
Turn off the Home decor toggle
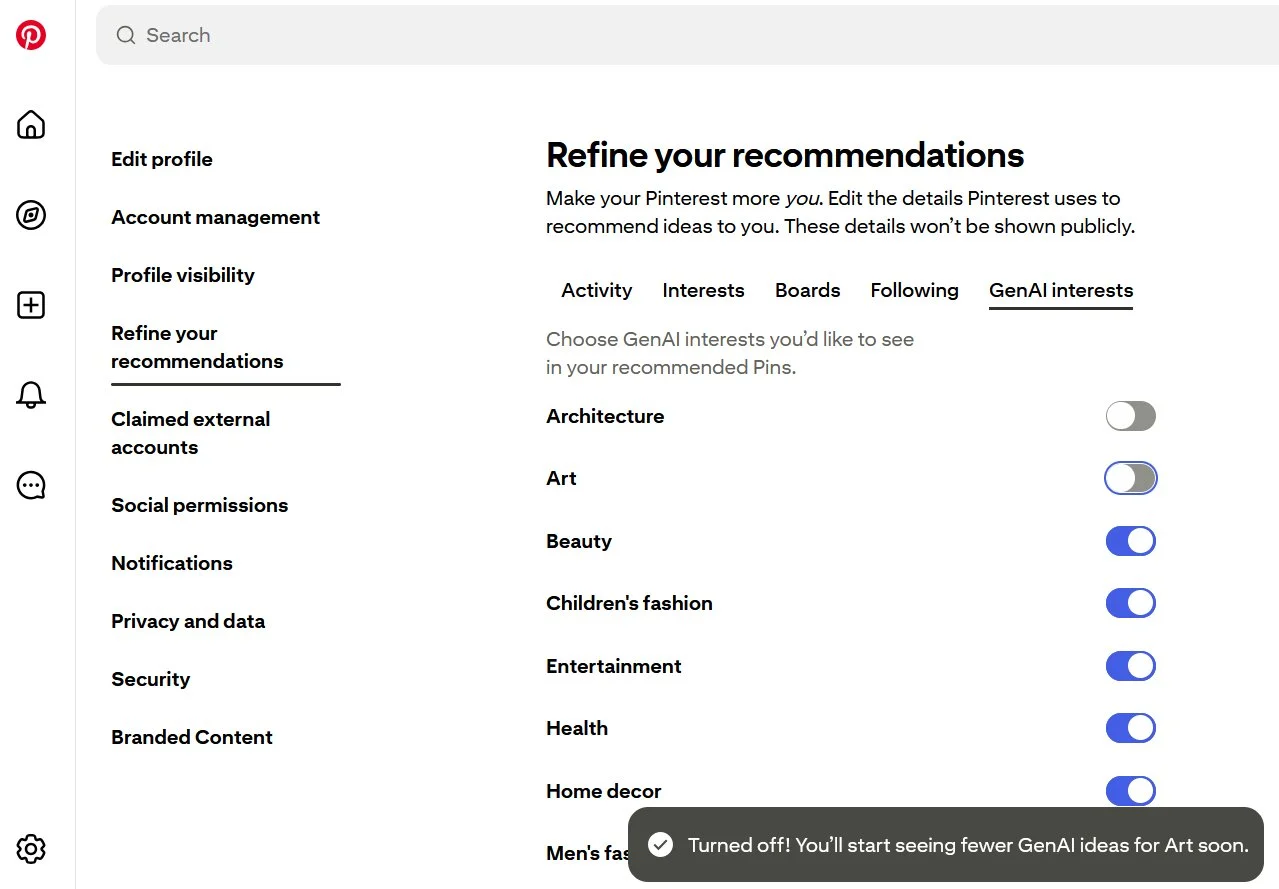click(x=1131, y=791)
